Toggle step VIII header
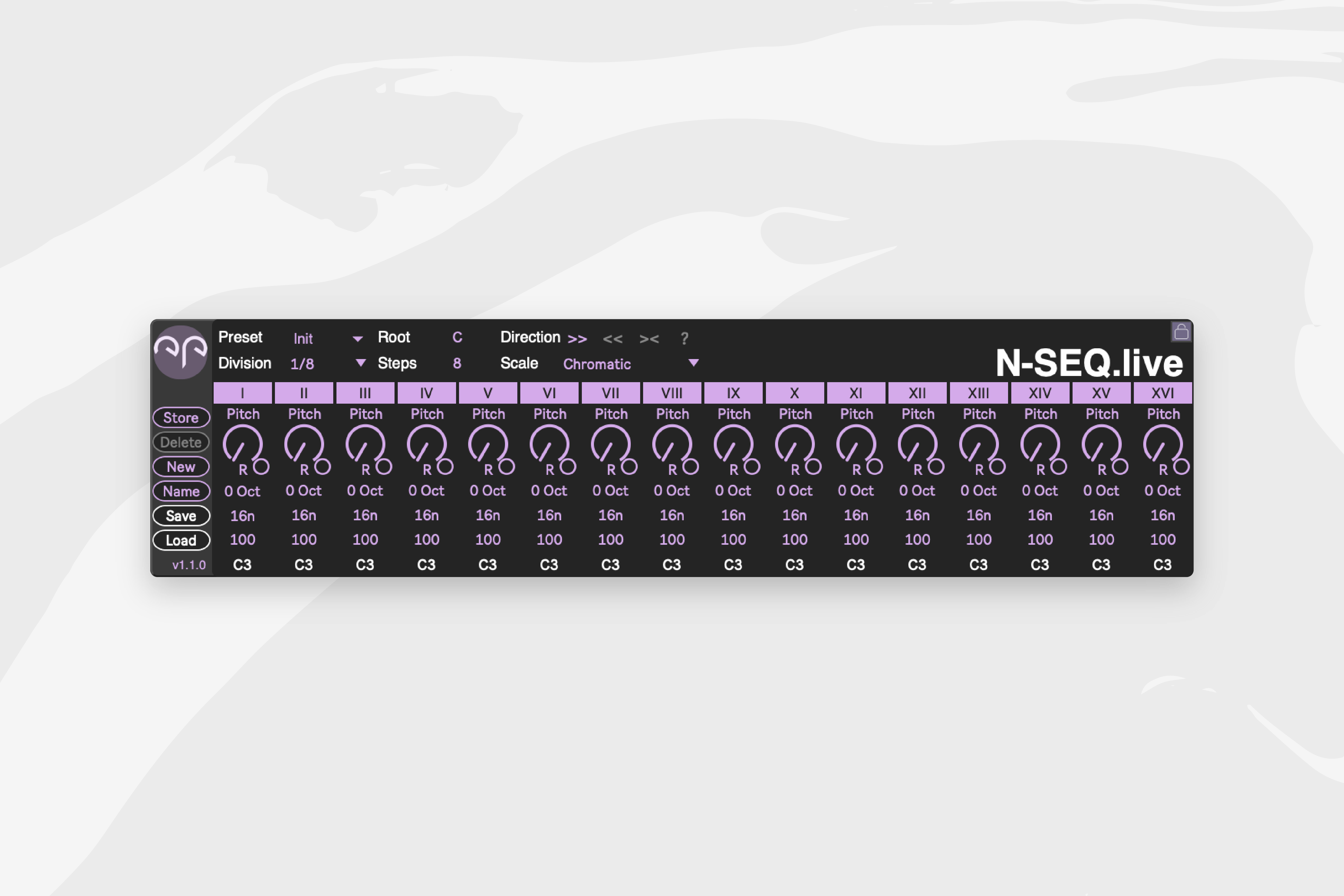Viewport: 1344px width, 896px height. point(672,393)
